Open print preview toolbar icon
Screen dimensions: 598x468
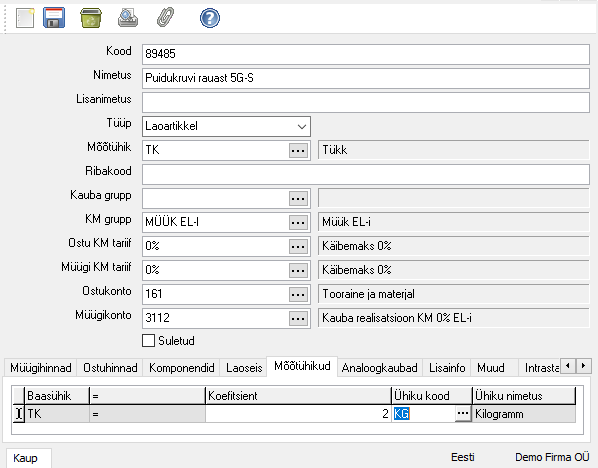tap(128, 18)
